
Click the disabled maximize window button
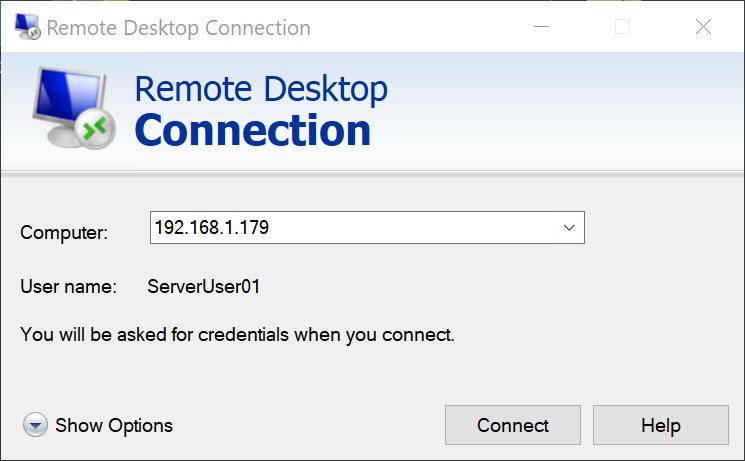[x=622, y=27]
